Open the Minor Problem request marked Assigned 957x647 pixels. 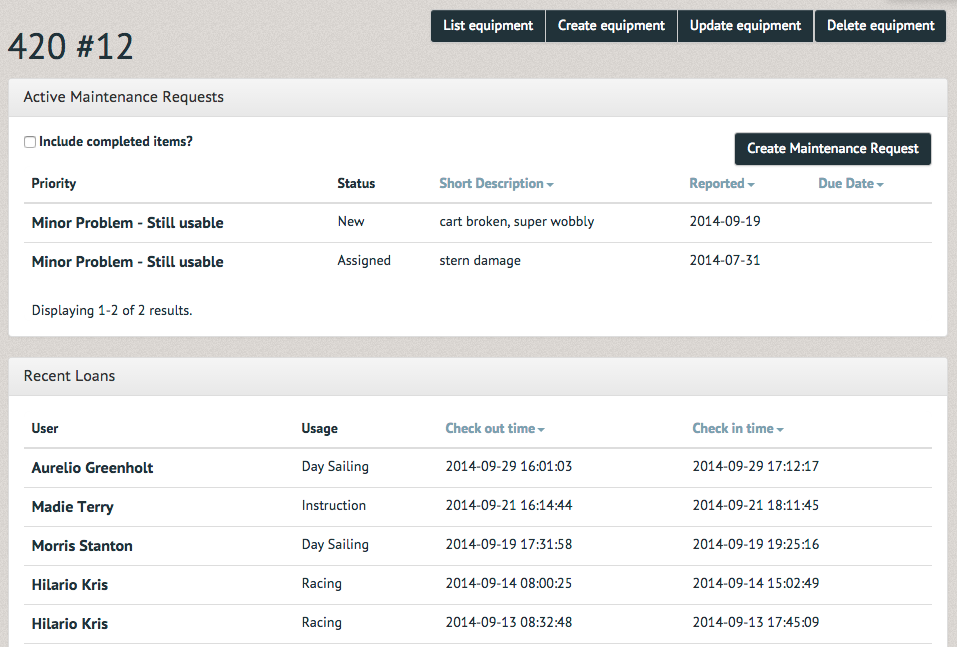coord(128,262)
